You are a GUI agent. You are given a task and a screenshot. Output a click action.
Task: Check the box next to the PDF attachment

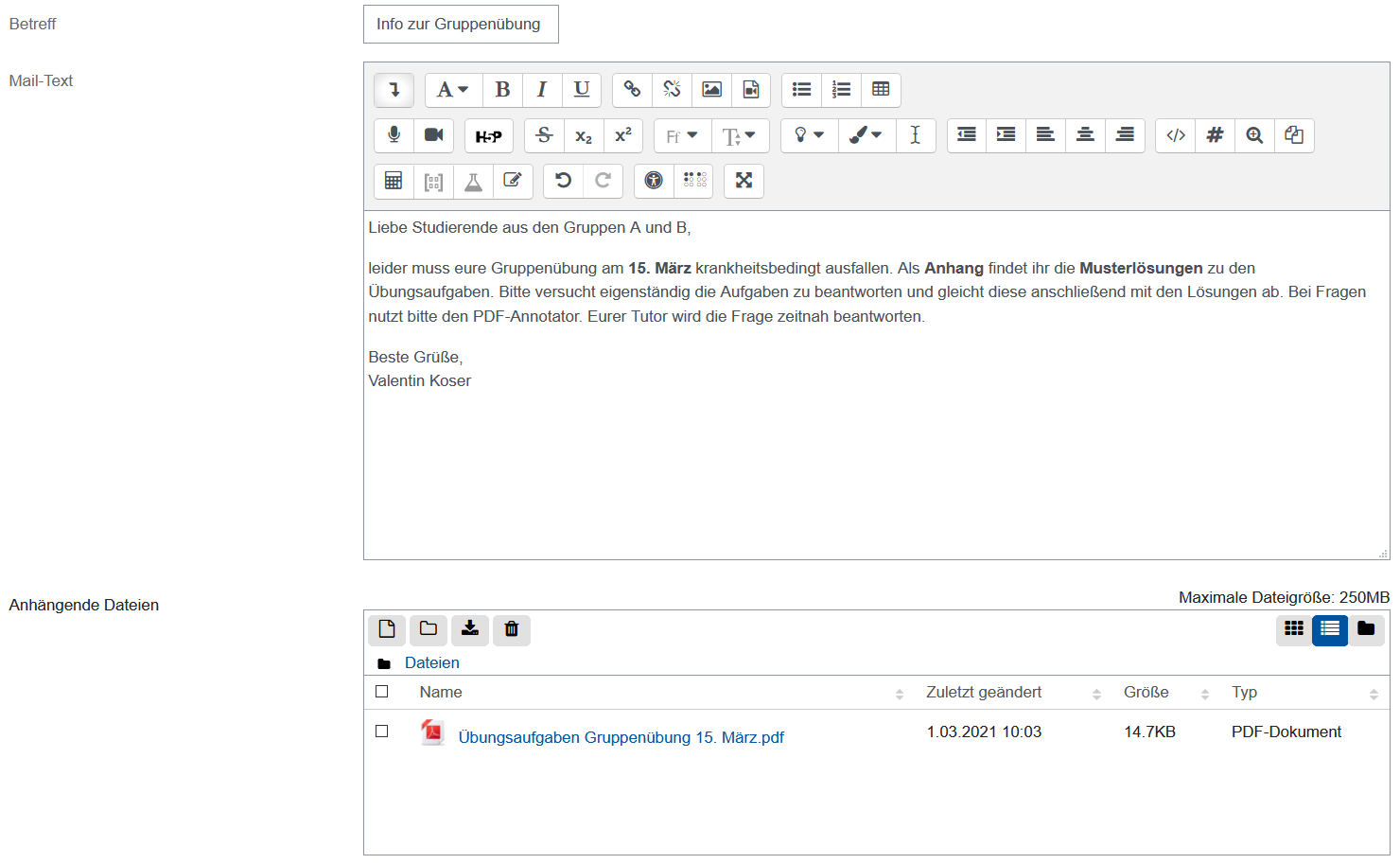(383, 732)
